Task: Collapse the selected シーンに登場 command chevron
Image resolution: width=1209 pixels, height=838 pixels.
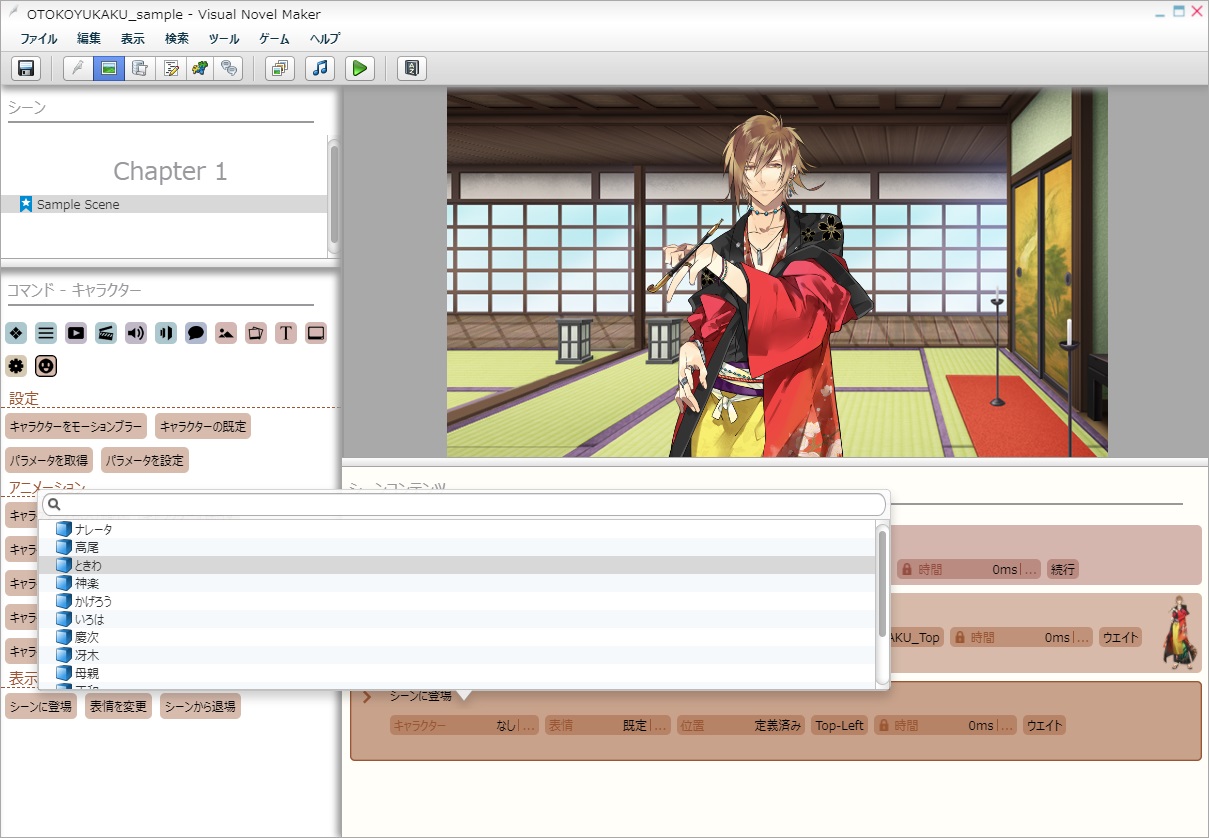Action: pos(367,696)
